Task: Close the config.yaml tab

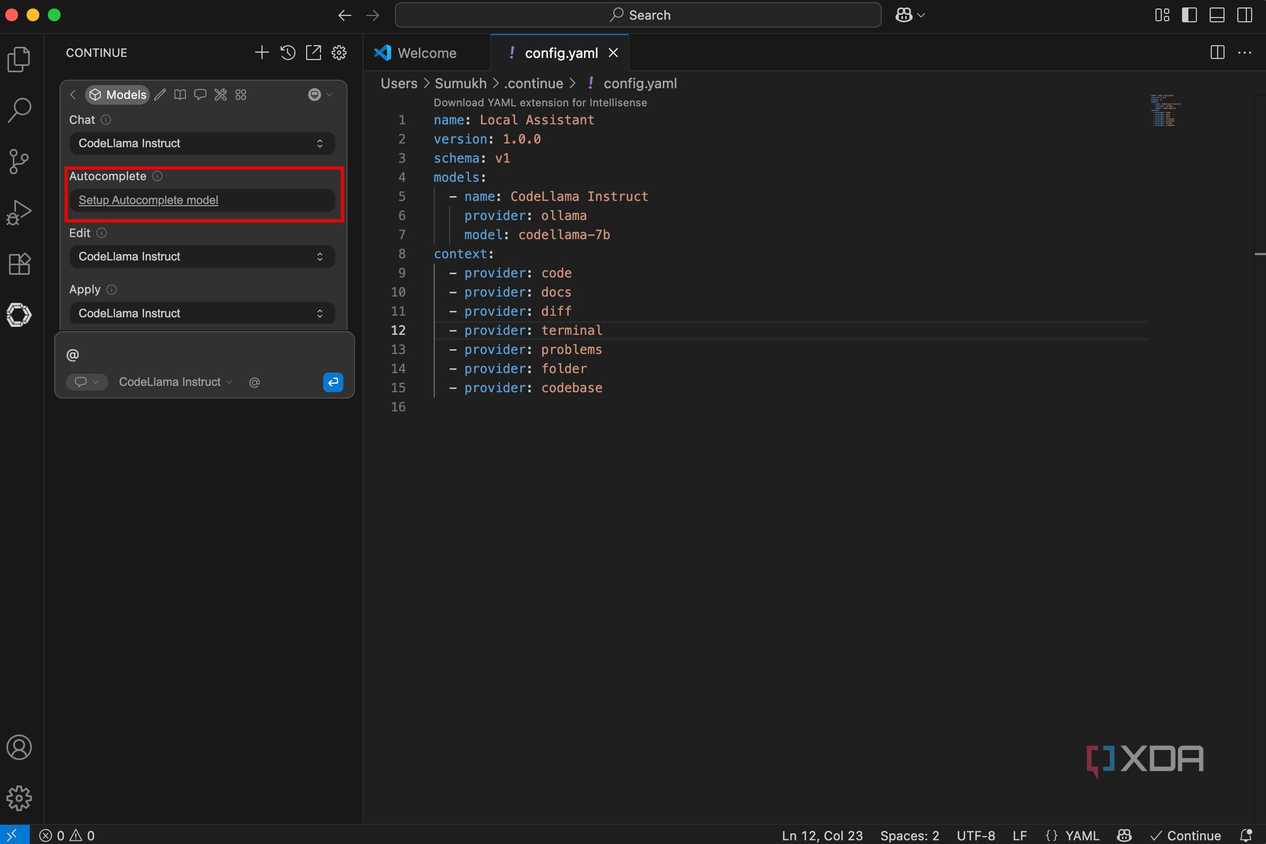Action: click(x=613, y=53)
